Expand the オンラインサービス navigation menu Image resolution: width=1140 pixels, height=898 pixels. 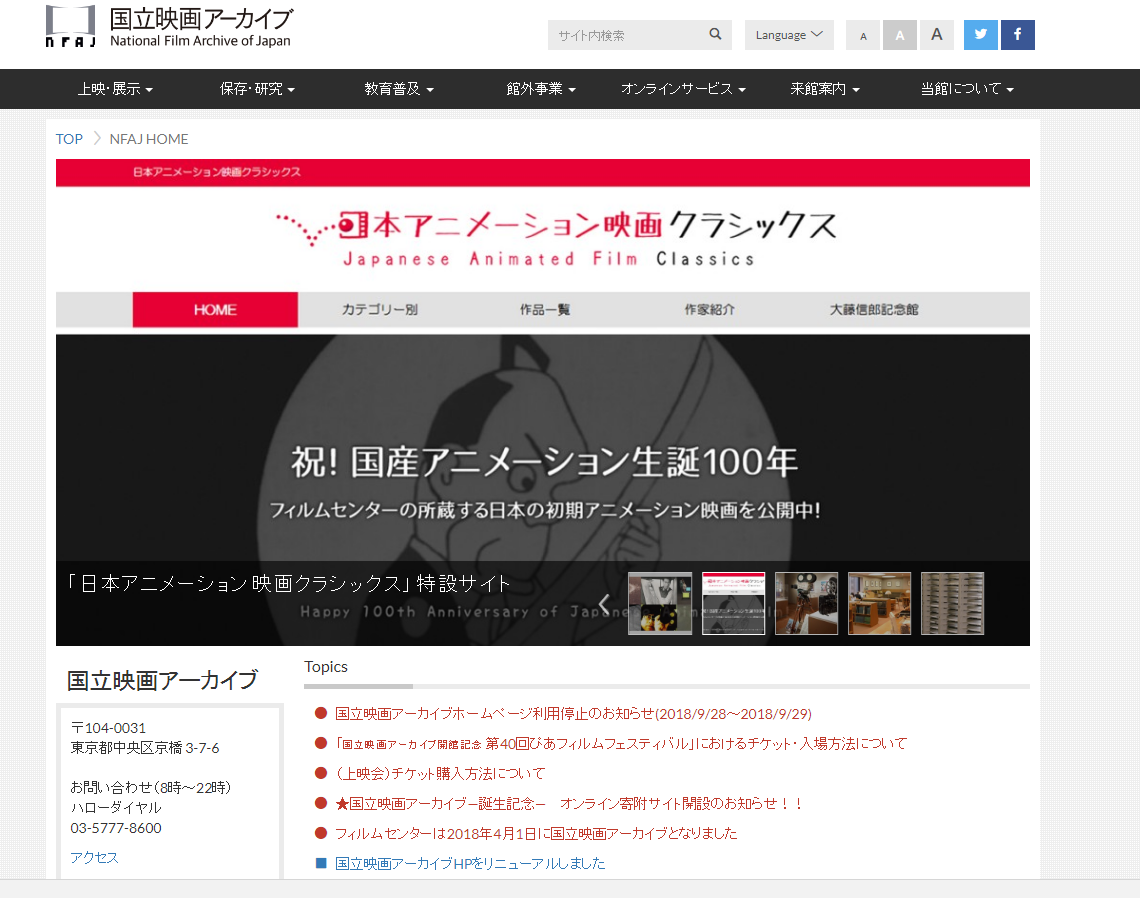click(683, 89)
